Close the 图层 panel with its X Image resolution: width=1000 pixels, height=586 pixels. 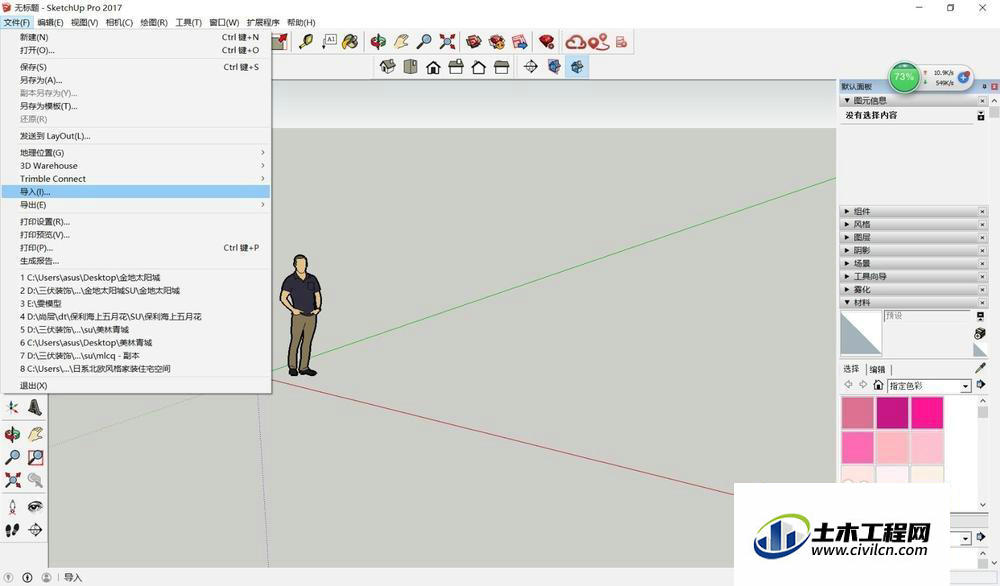(982, 237)
